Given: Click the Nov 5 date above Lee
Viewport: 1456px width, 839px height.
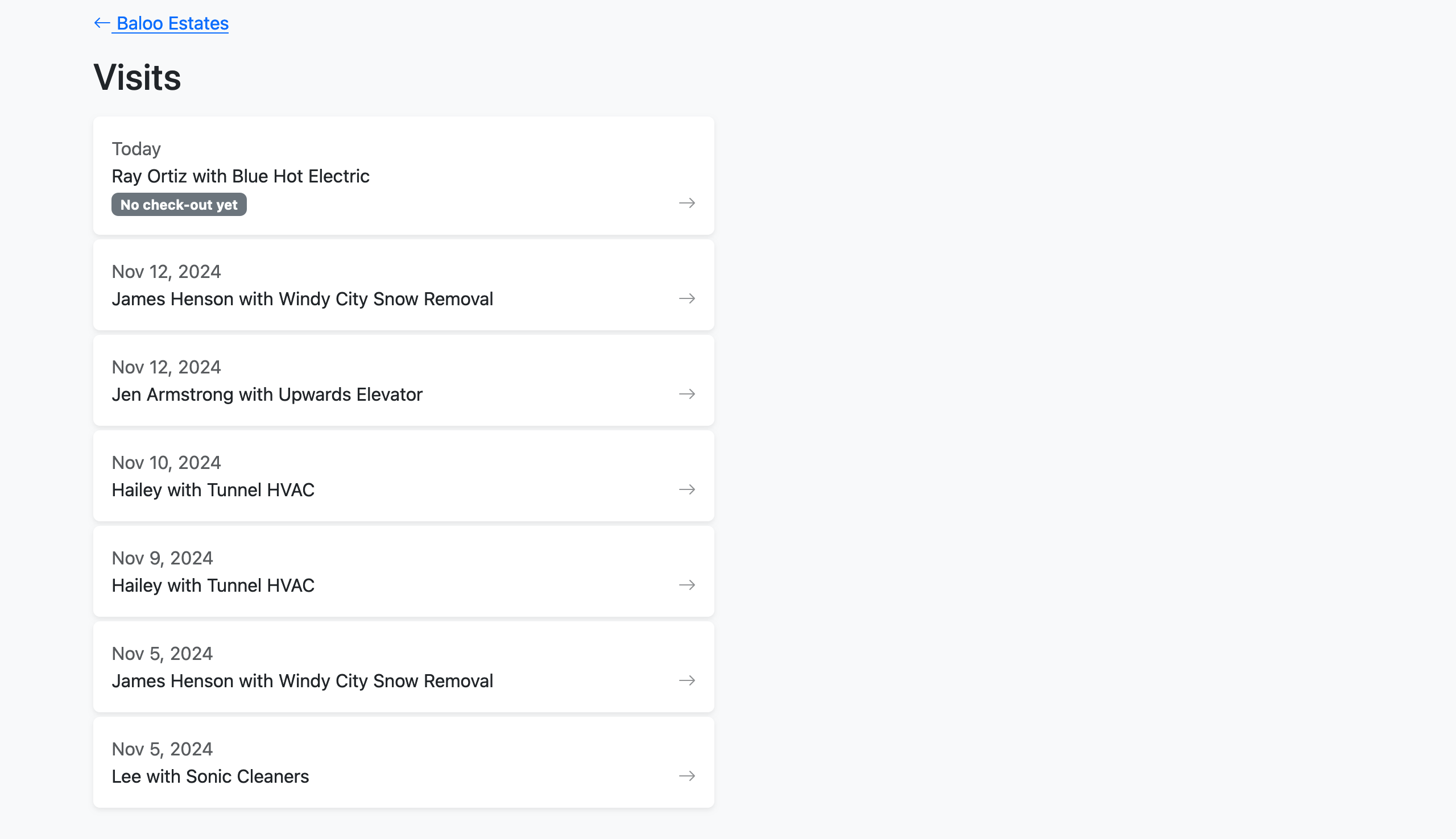Looking at the screenshot, I should click(x=162, y=749).
